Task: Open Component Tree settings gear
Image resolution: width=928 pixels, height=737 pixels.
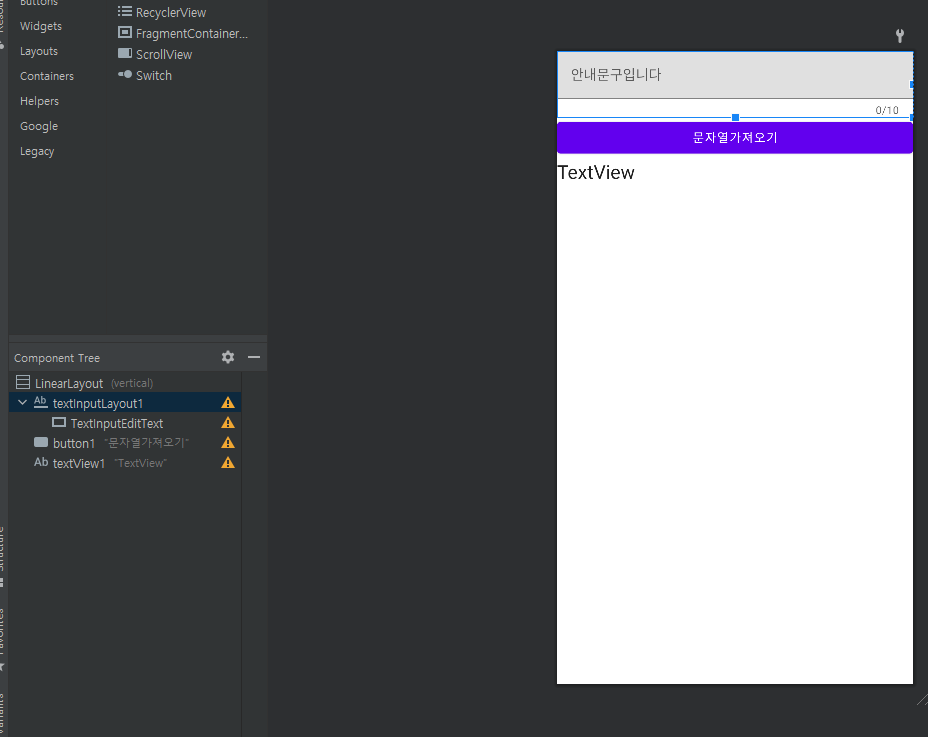Action: (x=228, y=357)
